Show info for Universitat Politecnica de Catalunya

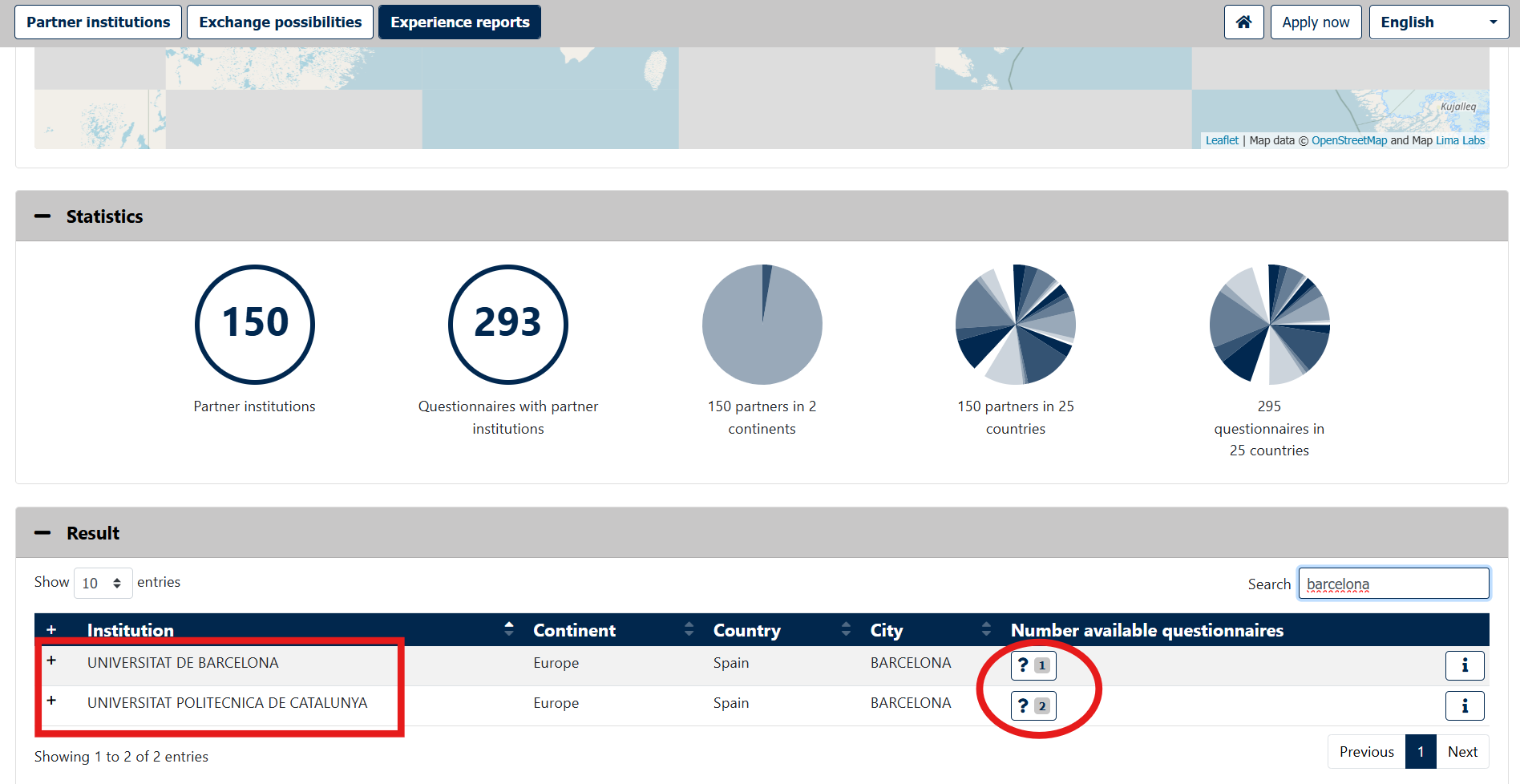1465,706
